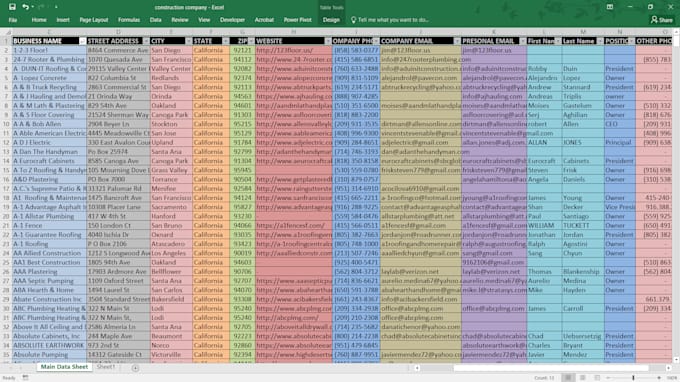Image resolution: width=680 pixels, height=382 pixels.
Task: Click the zoom slider handle
Action: (x=634, y=378)
